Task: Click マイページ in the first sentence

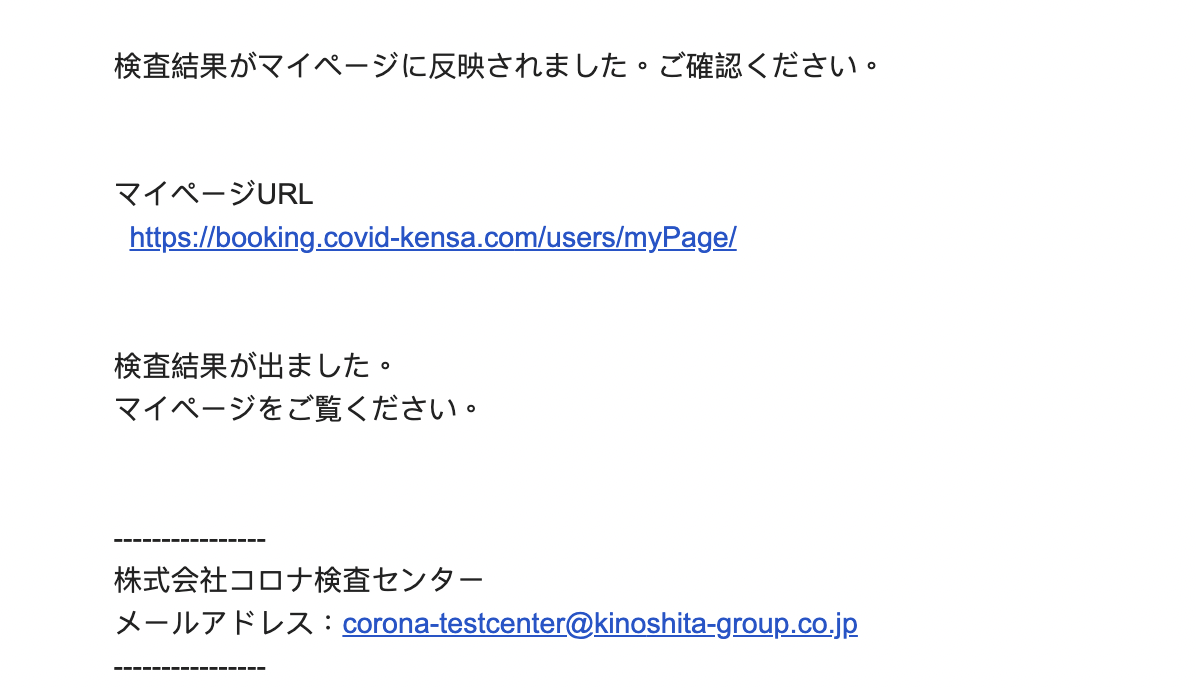Action: coord(328,66)
